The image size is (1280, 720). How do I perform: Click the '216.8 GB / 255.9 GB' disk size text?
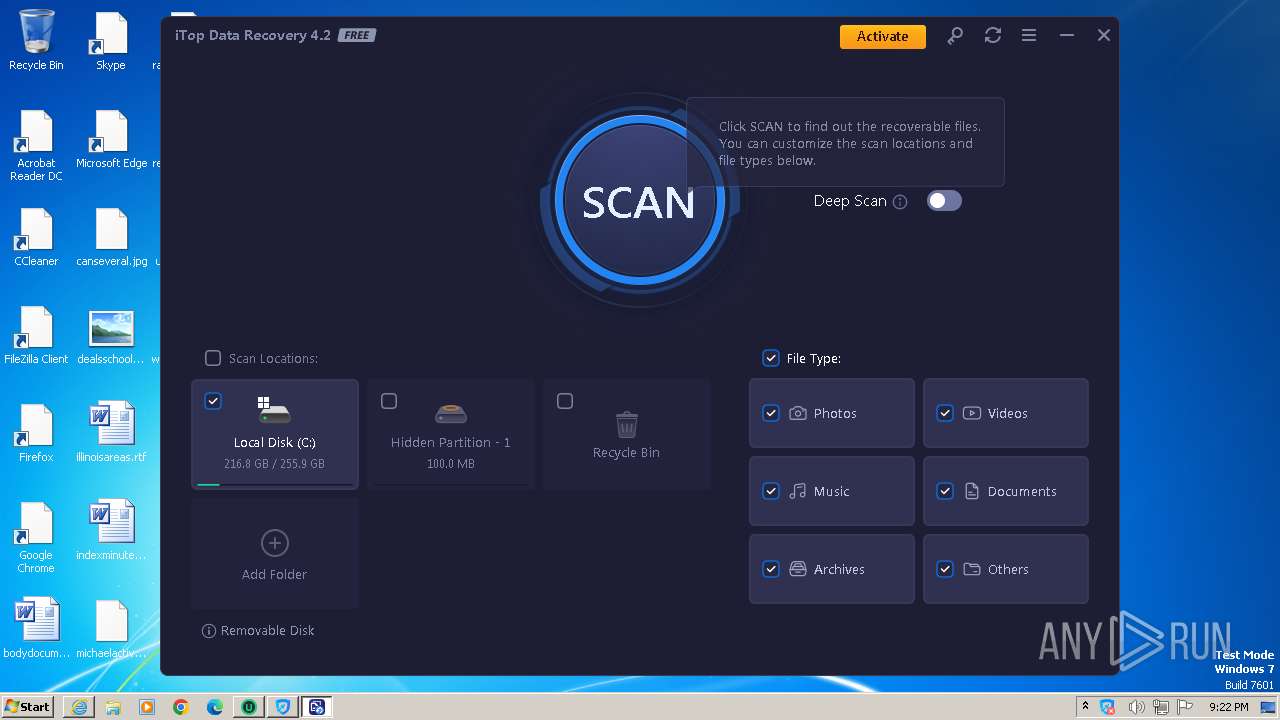(x=274, y=464)
